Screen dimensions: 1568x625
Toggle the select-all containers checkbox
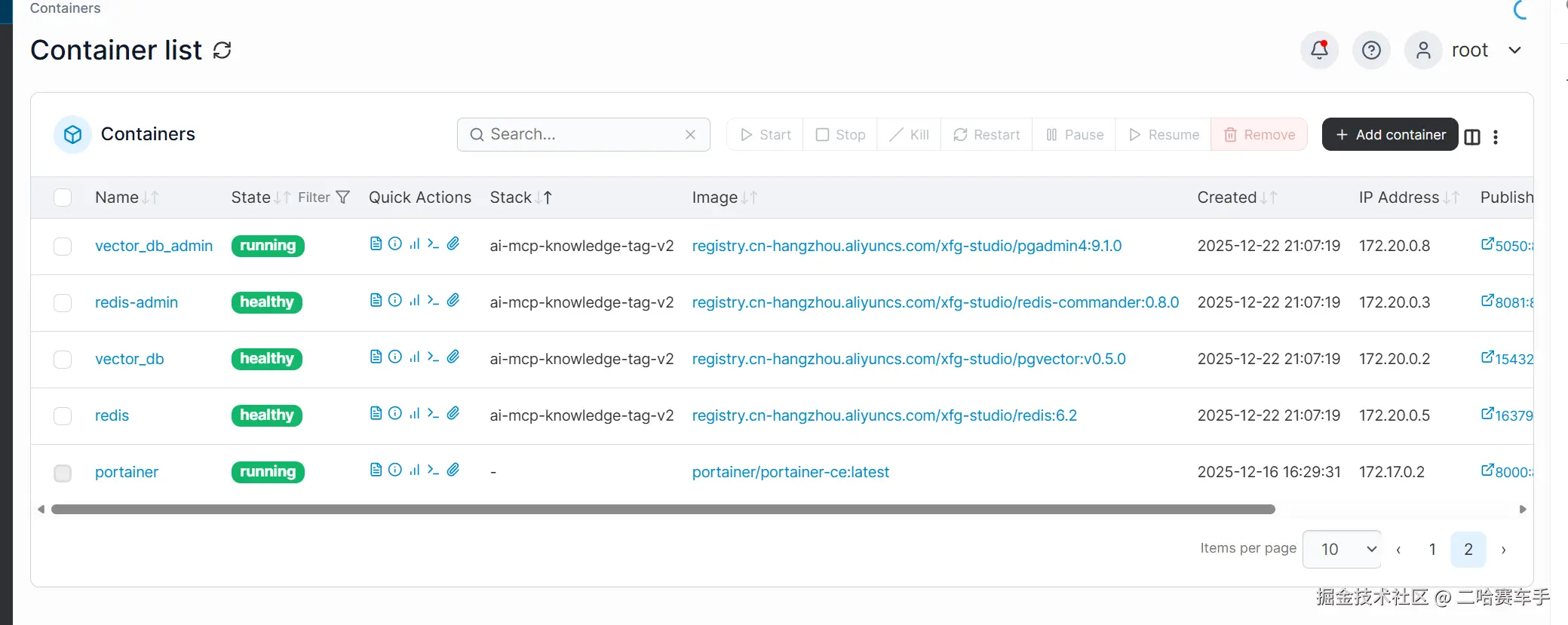63,198
